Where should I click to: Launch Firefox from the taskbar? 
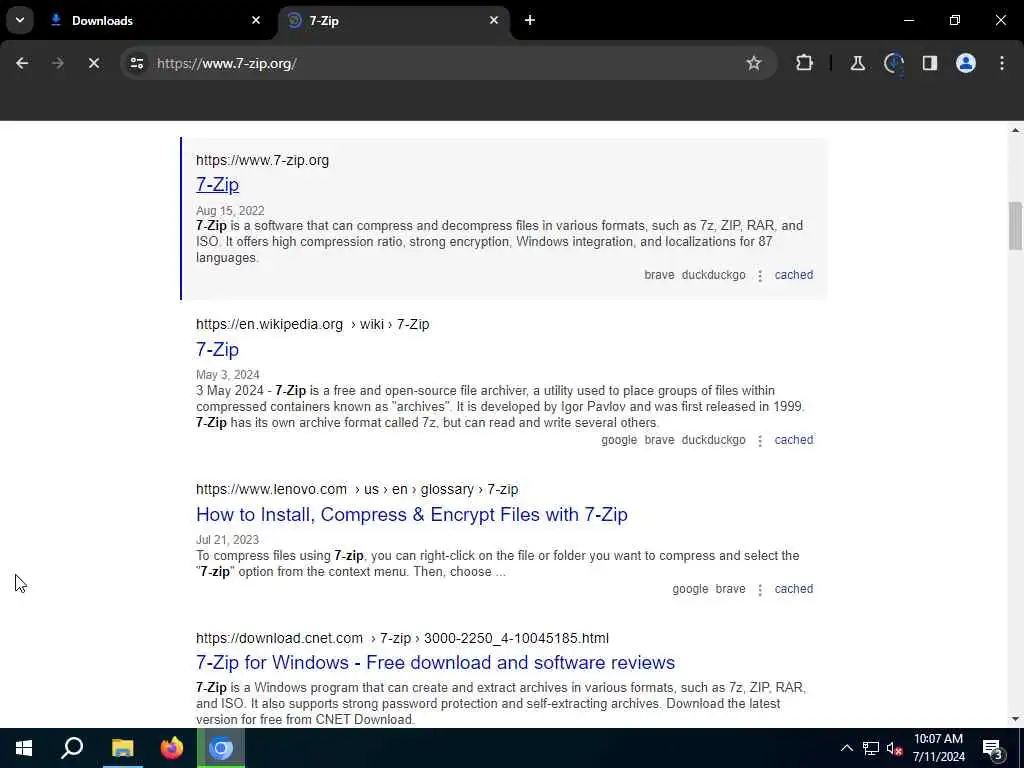click(x=172, y=748)
